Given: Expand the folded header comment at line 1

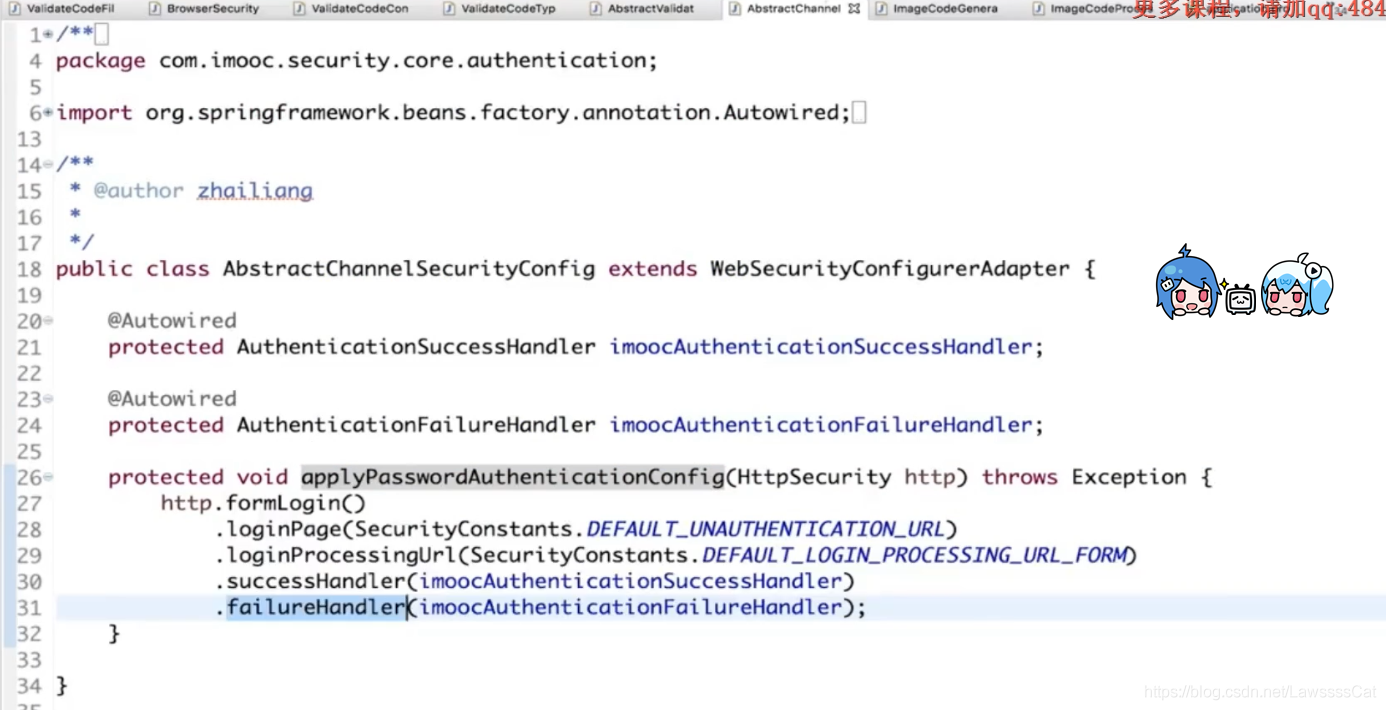Looking at the screenshot, I should coord(48,35).
